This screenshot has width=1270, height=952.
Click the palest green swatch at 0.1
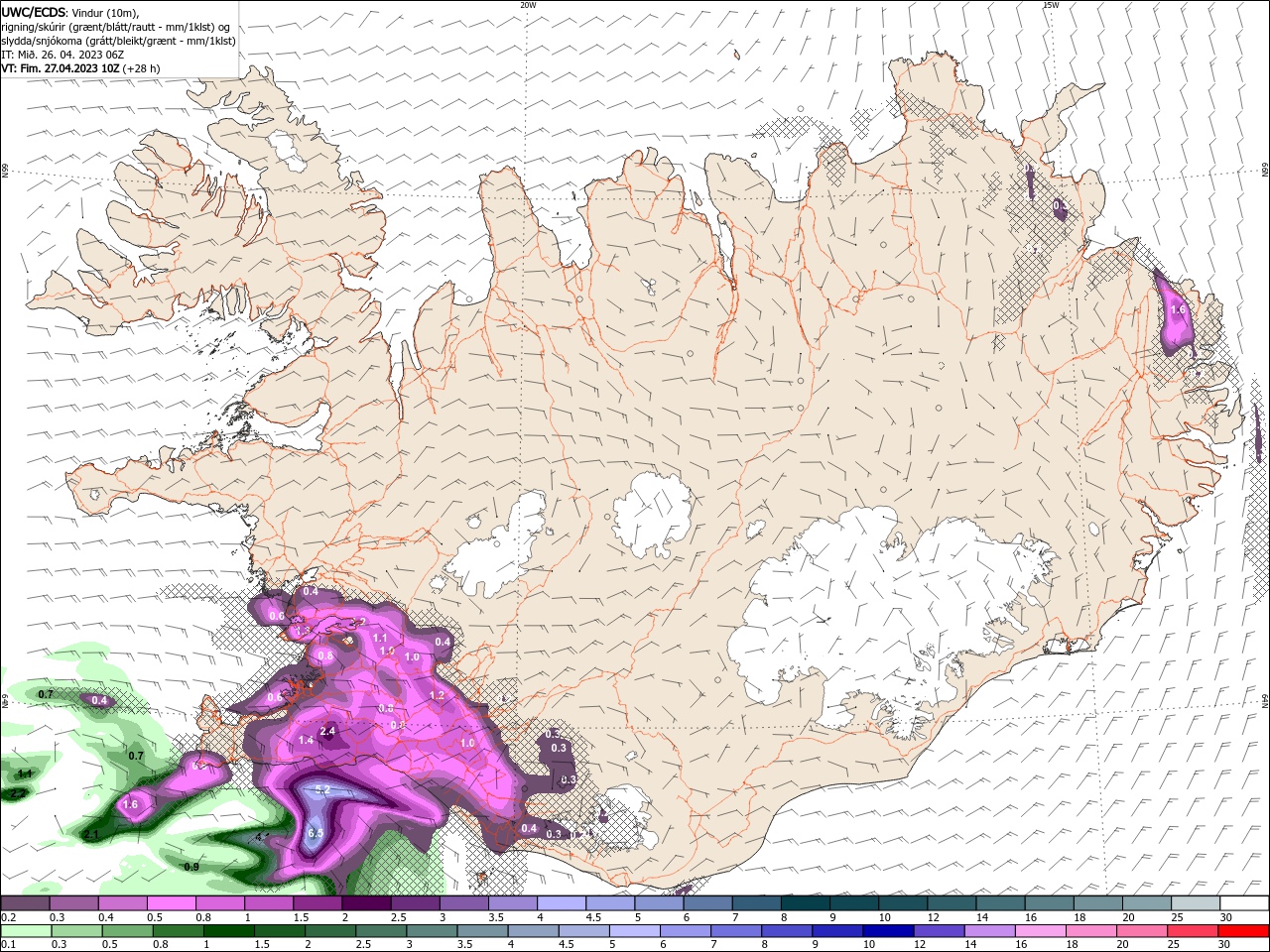[26, 931]
